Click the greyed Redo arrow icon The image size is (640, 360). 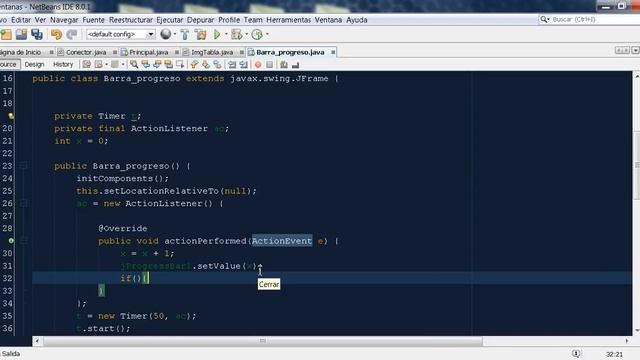point(72,35)
